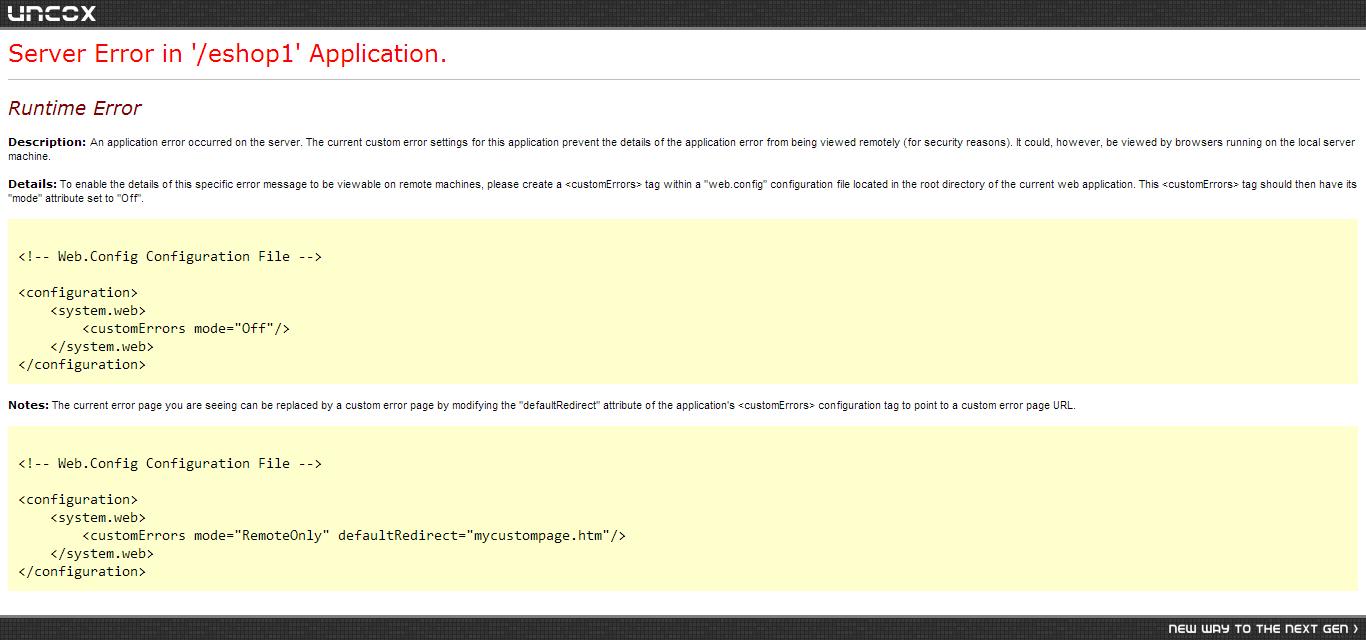This screenshot has width=1366, height=640.
Task: Click the closing </configuration> tag in second code block
Action: [82, 571]
